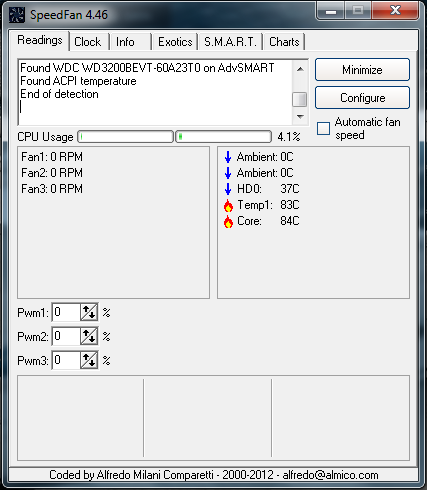Click the flame icon beside Core
This screenshot has width=427, height=490.
228,222
